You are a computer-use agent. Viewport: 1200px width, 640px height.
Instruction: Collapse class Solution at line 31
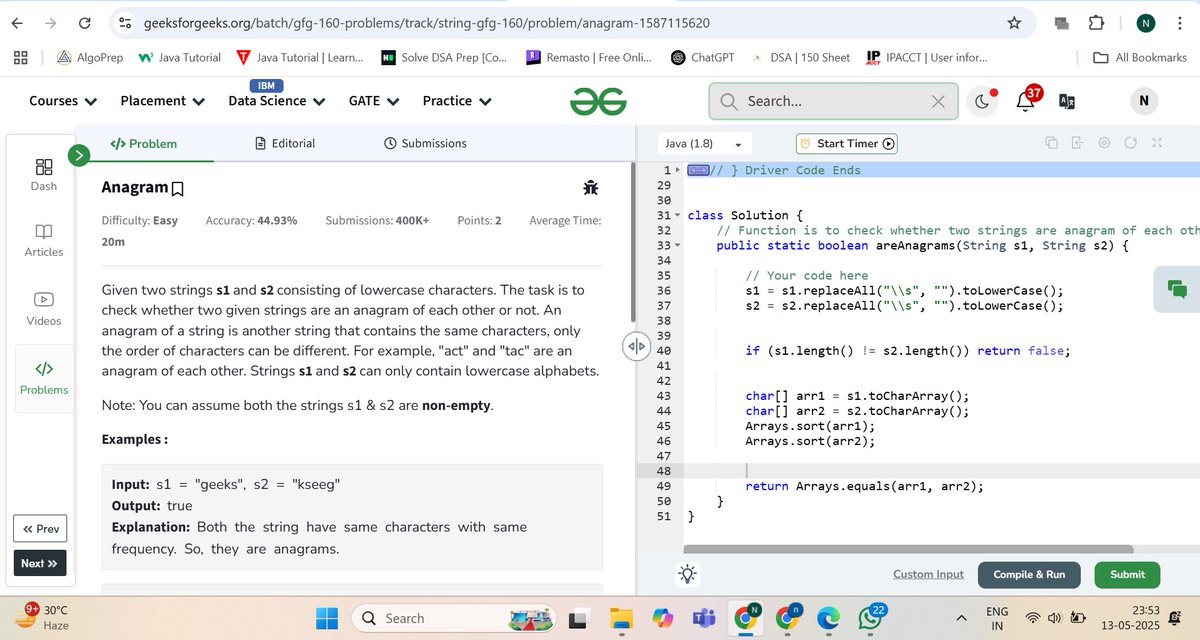coord(677,215)
